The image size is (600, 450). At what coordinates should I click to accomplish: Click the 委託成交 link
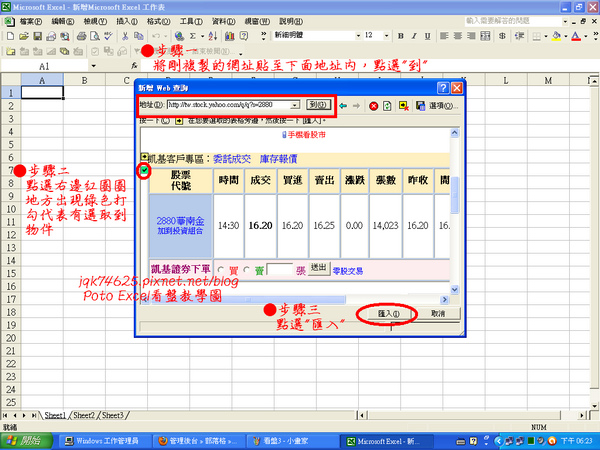point(232,159)
